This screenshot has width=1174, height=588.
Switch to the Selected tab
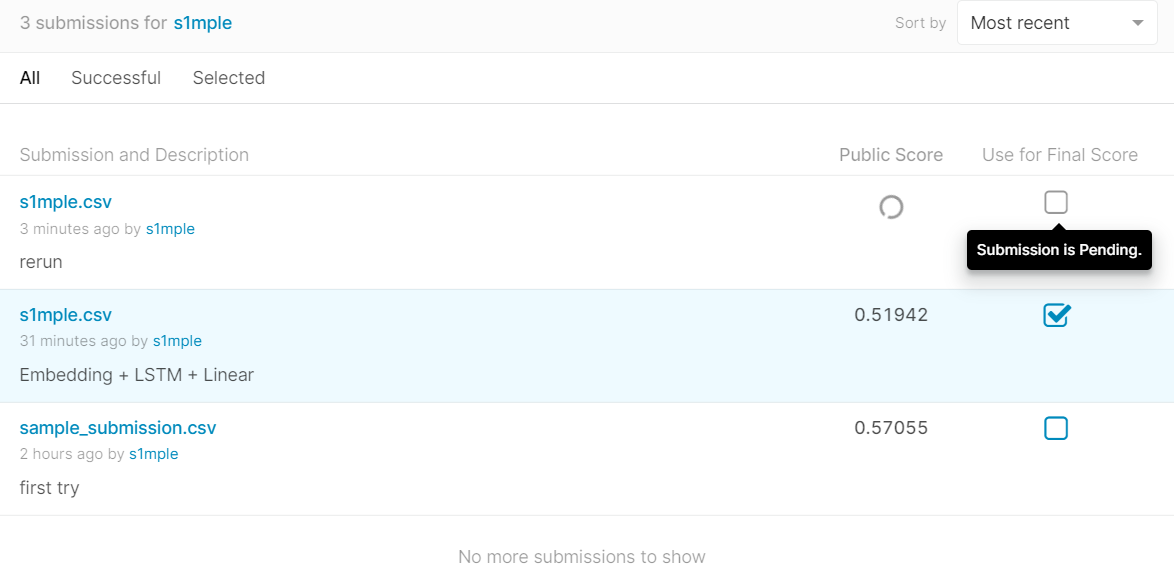pos(228,78)
